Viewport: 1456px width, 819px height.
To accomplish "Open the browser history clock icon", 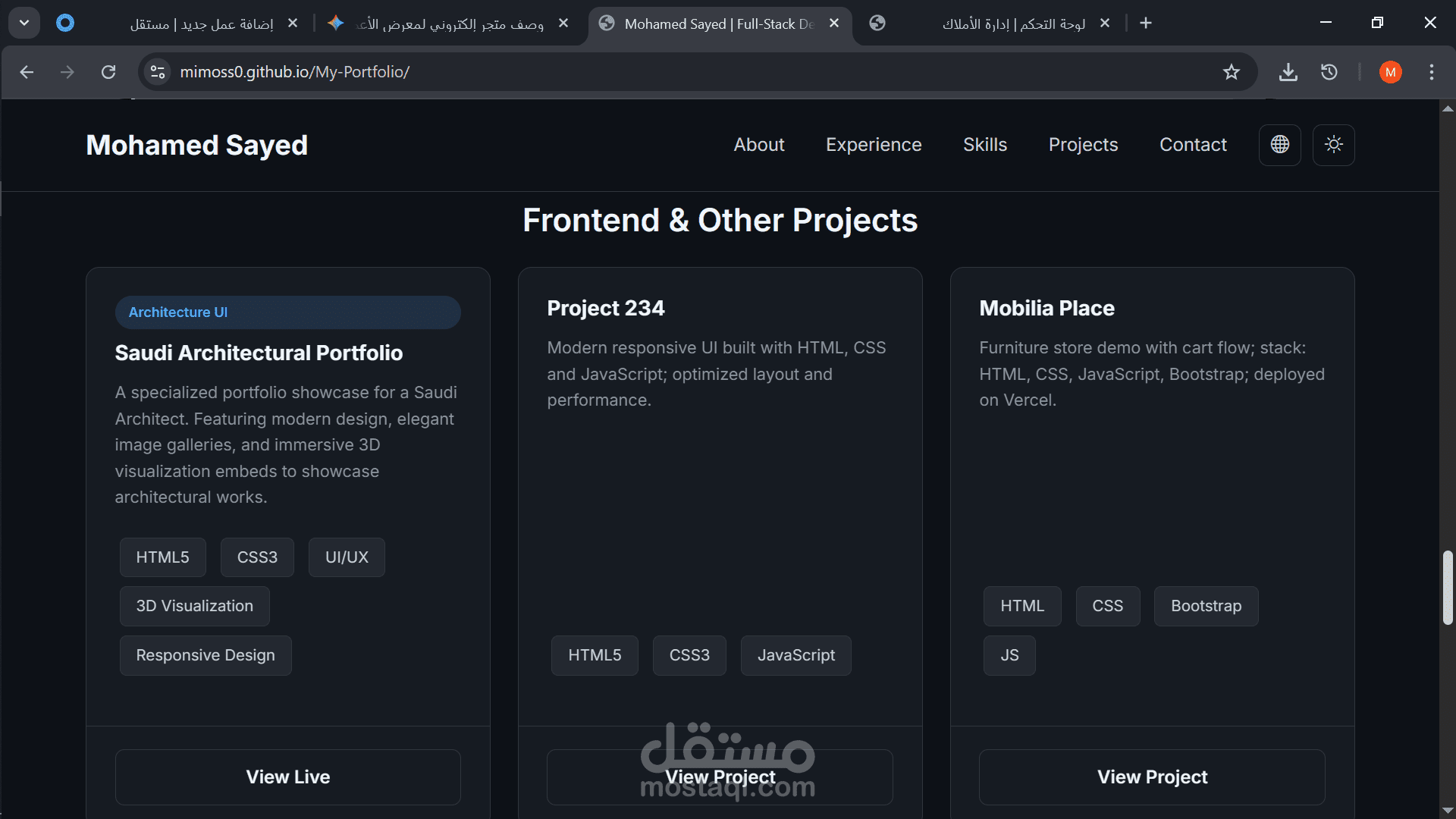I will coord(1329,72).
